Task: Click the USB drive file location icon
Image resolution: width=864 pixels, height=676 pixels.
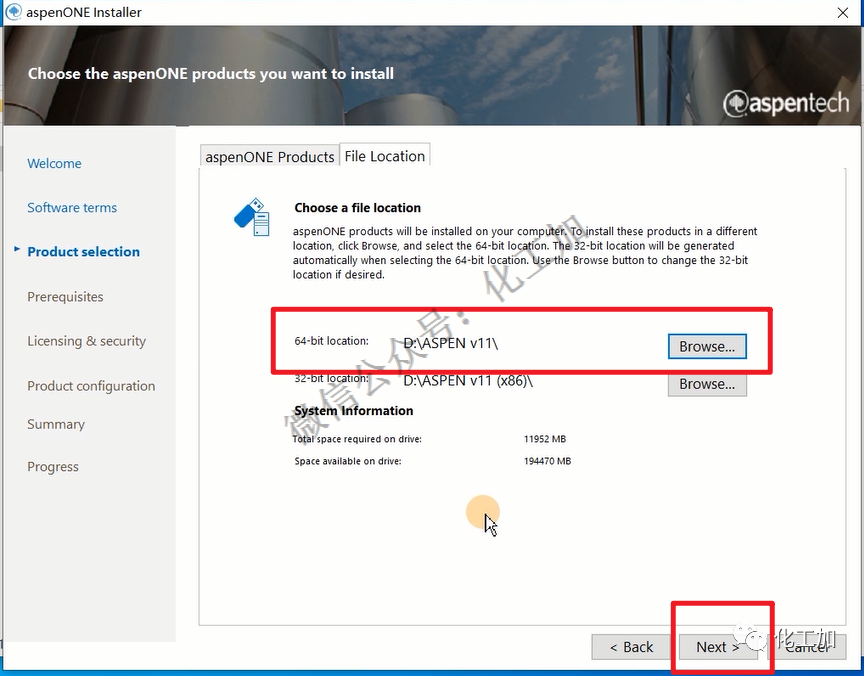Action: 252,217
